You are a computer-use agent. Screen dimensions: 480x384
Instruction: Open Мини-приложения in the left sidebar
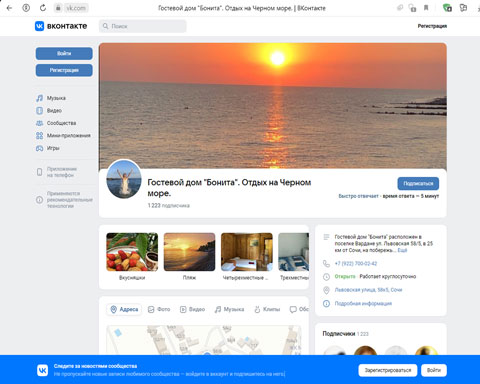[68, 135]
